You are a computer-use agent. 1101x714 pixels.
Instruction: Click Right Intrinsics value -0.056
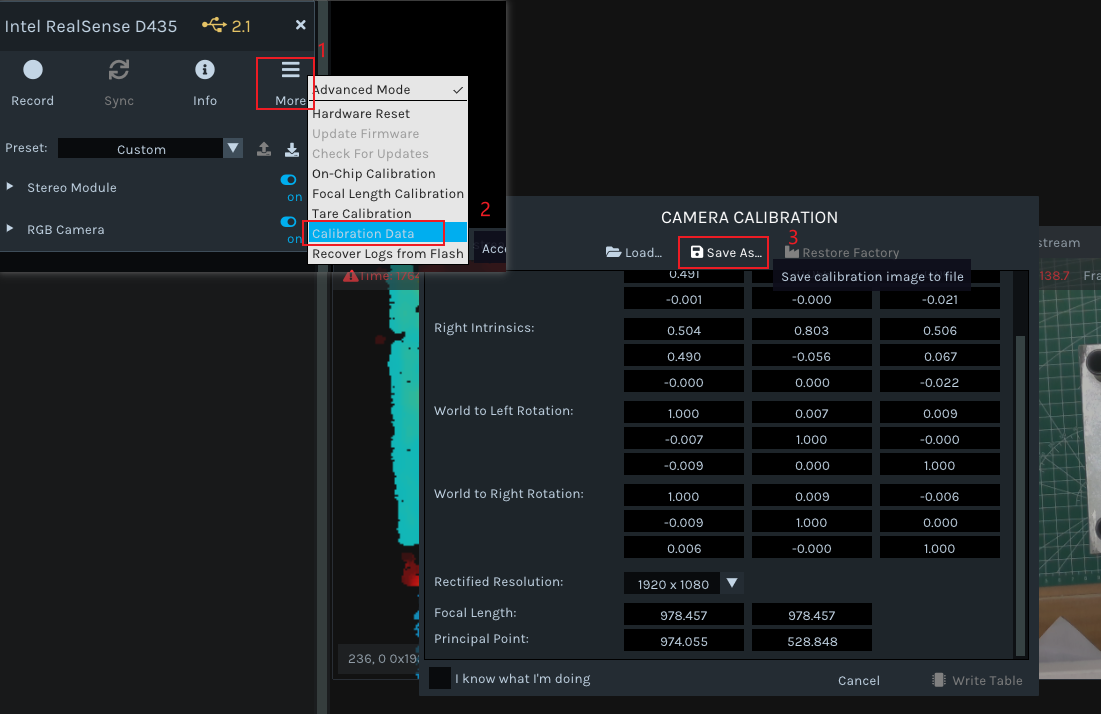[811, 356]
